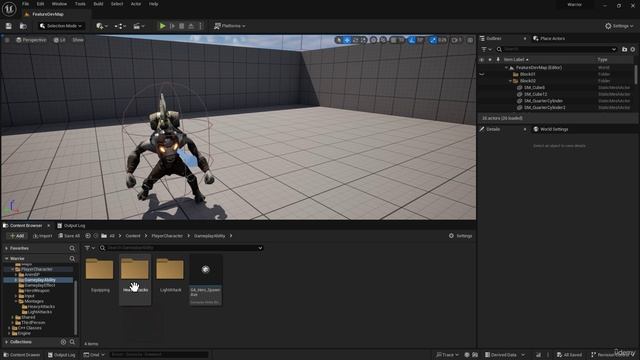The height and width of the screenshot is (360, 640).
Task: Open the Edit menu
Action: (x=40, y=4)
